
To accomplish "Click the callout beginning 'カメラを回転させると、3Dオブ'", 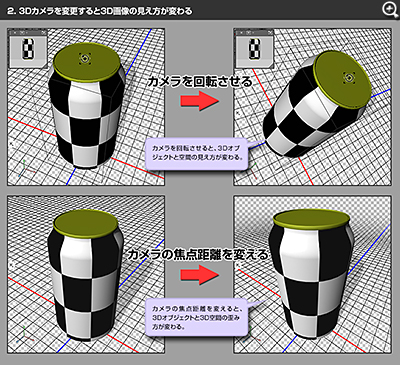I will pos(198,153).
